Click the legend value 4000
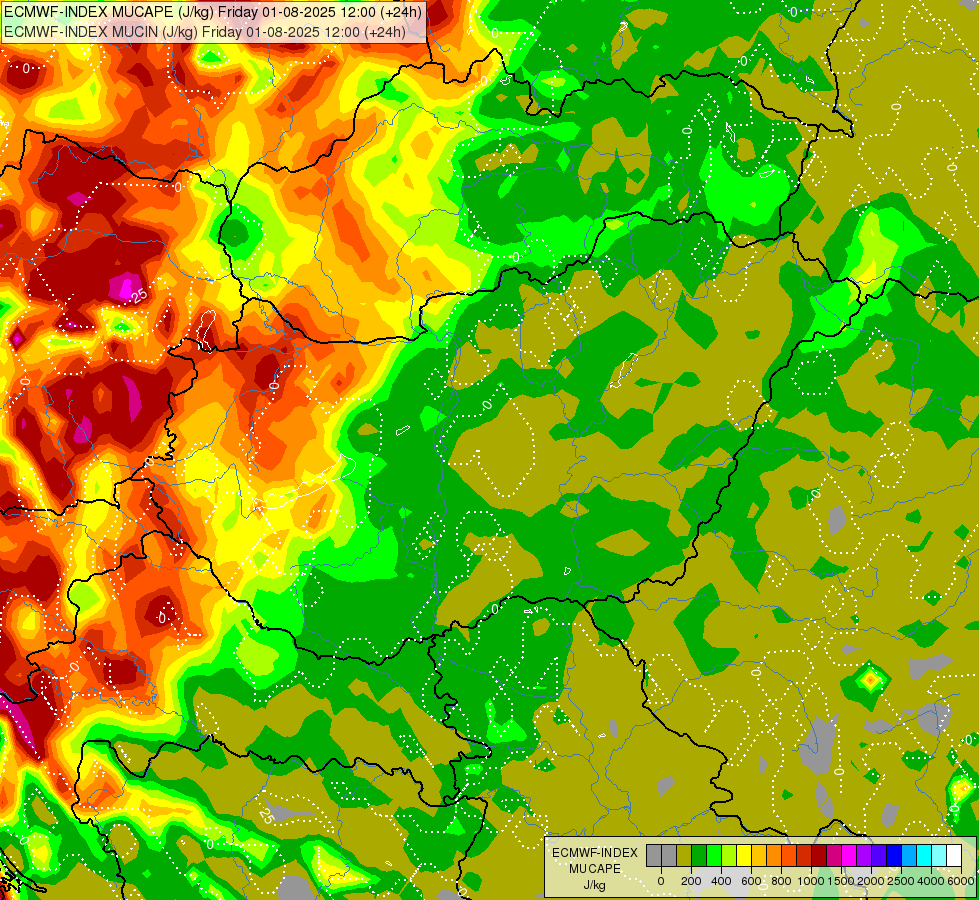 931,881
